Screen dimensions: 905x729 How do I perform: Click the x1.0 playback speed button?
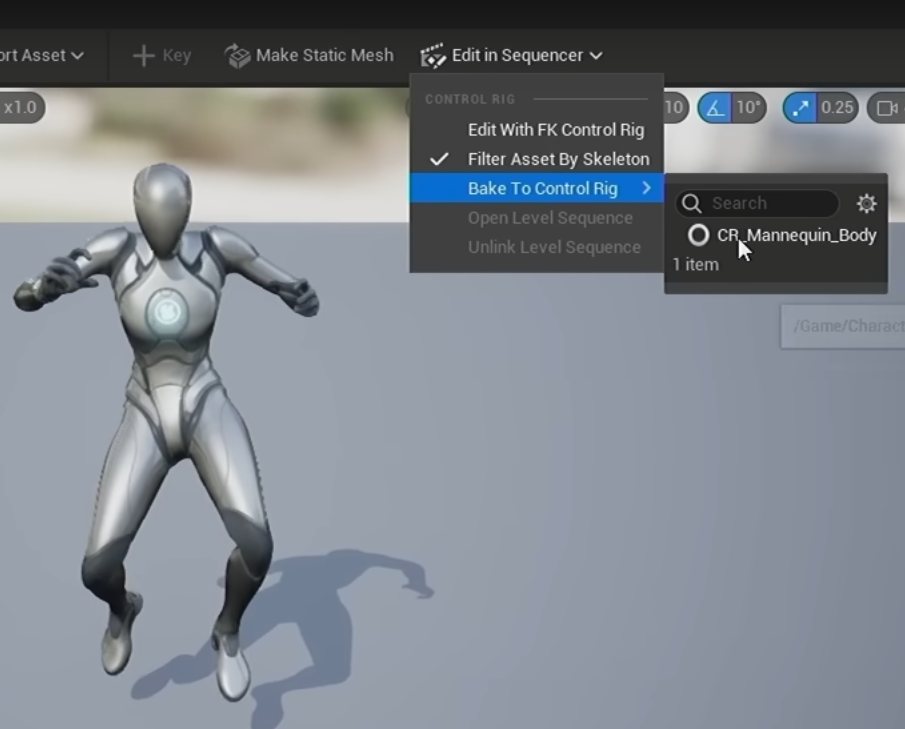coord(21,107)
